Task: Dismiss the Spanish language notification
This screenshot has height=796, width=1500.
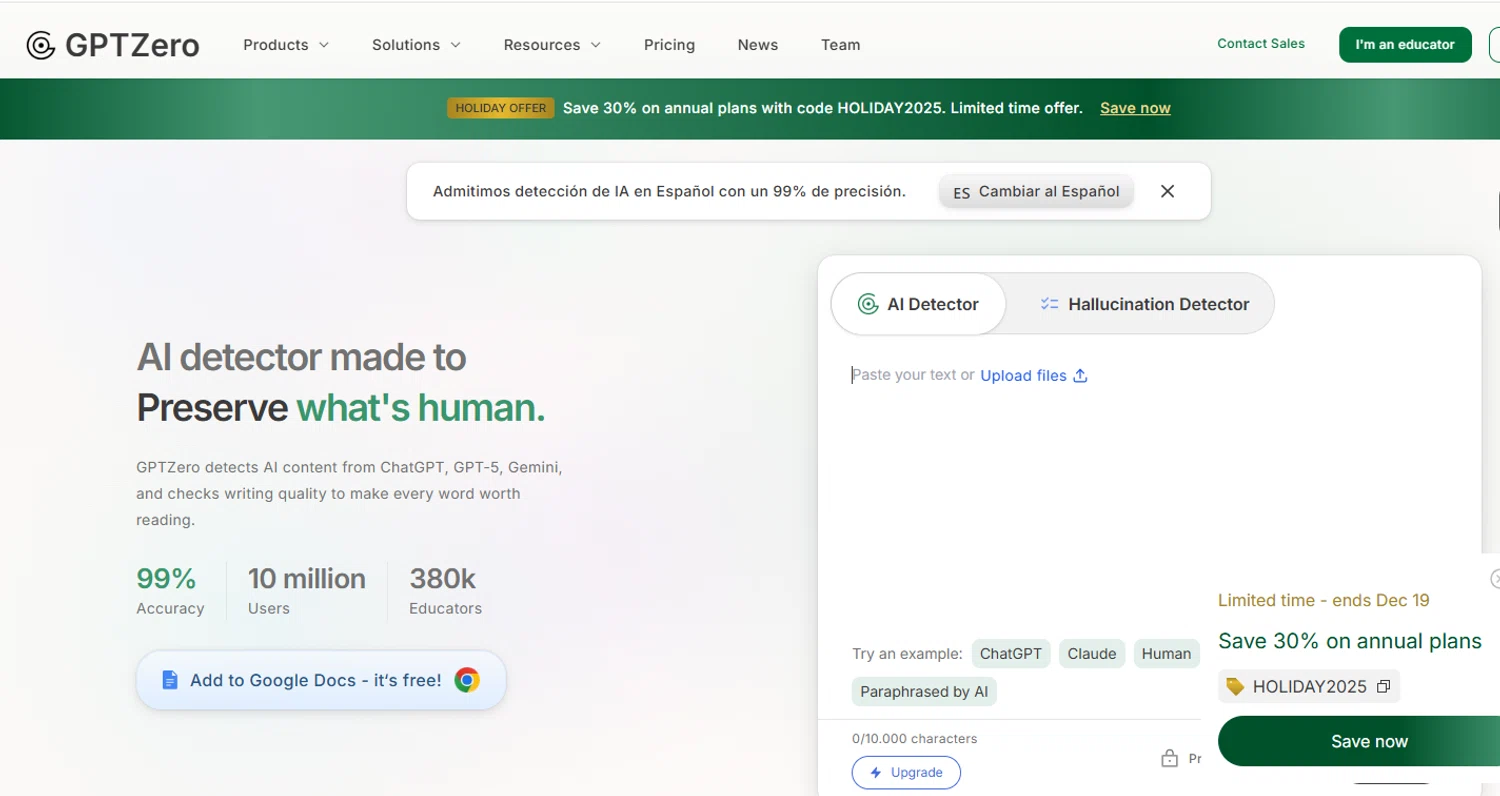Action: [x=1167, y=191]
